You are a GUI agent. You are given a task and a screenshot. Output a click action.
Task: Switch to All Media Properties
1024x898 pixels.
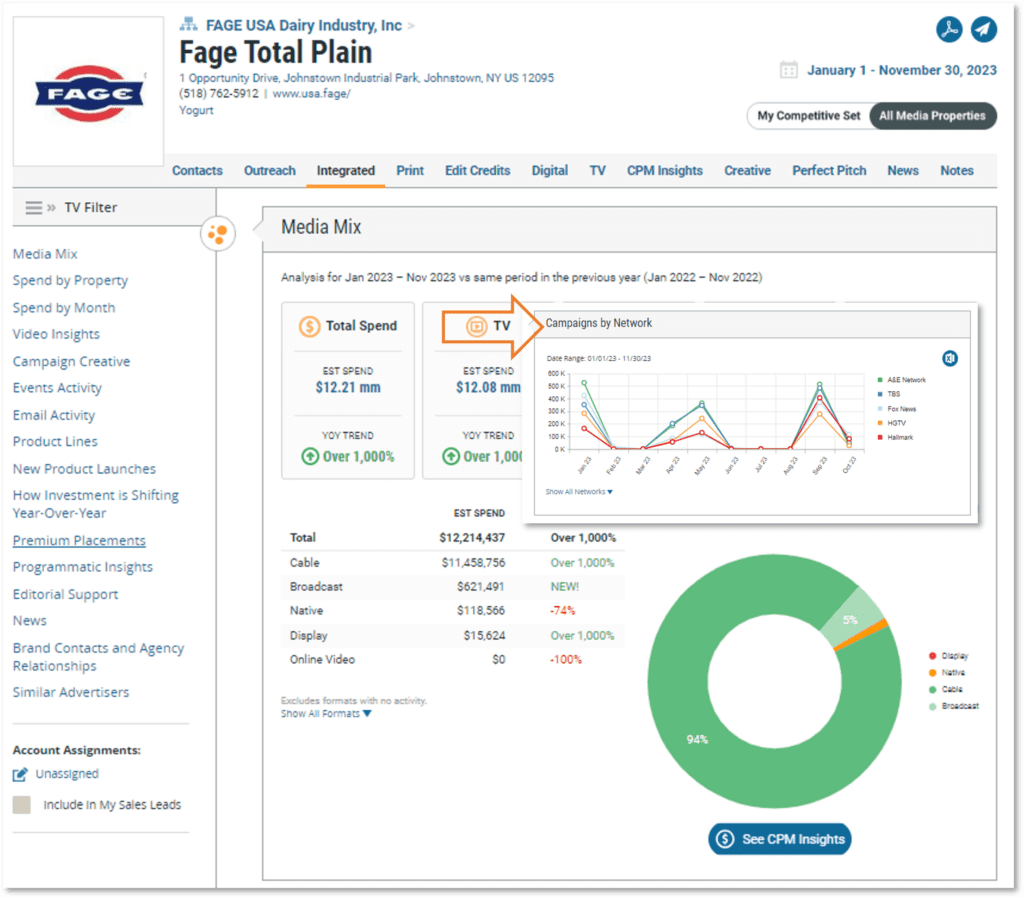point(932,116)
